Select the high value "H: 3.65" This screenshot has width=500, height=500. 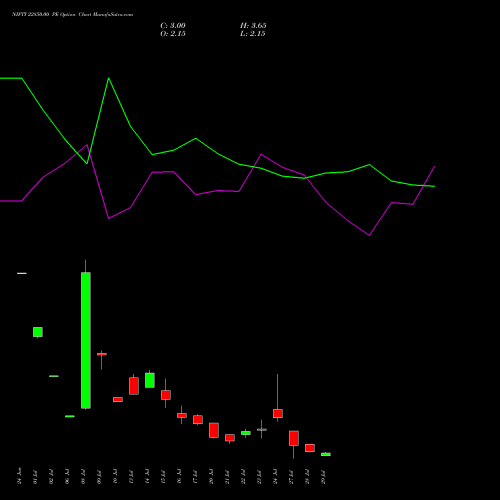point(253,26)
